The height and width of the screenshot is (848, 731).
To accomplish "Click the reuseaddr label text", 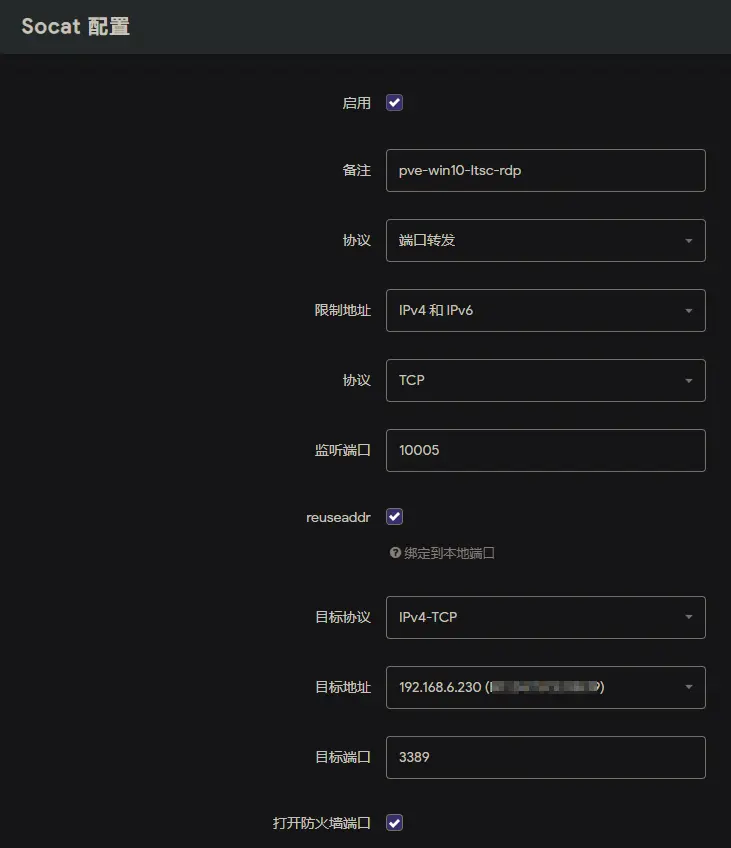I will pyautogui.click(x=338, y=517).
